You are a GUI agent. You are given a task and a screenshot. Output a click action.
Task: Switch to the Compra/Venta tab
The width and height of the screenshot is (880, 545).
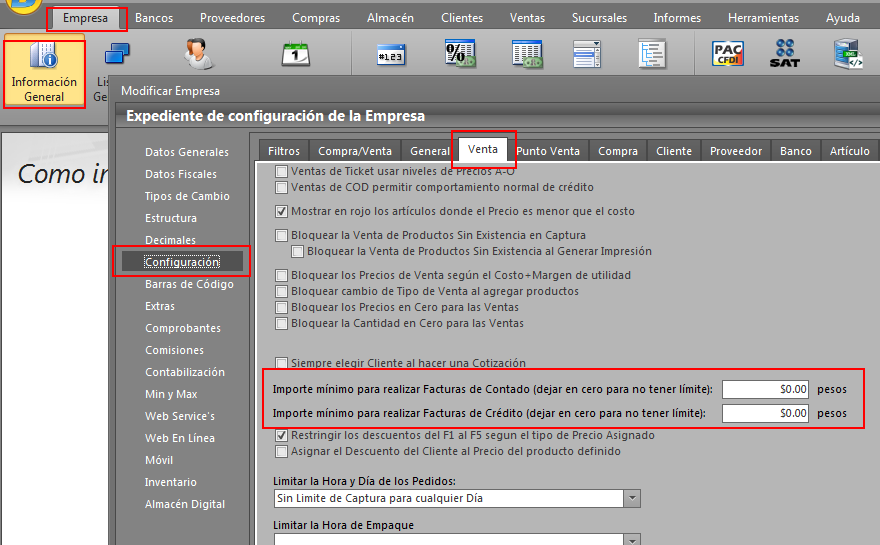(355, 151)
